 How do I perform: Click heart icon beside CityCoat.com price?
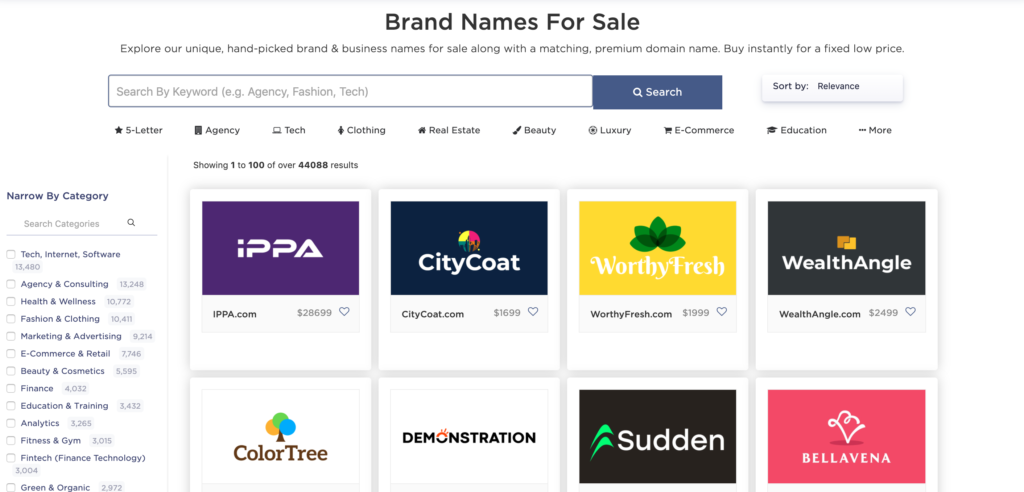pos(533,312)
